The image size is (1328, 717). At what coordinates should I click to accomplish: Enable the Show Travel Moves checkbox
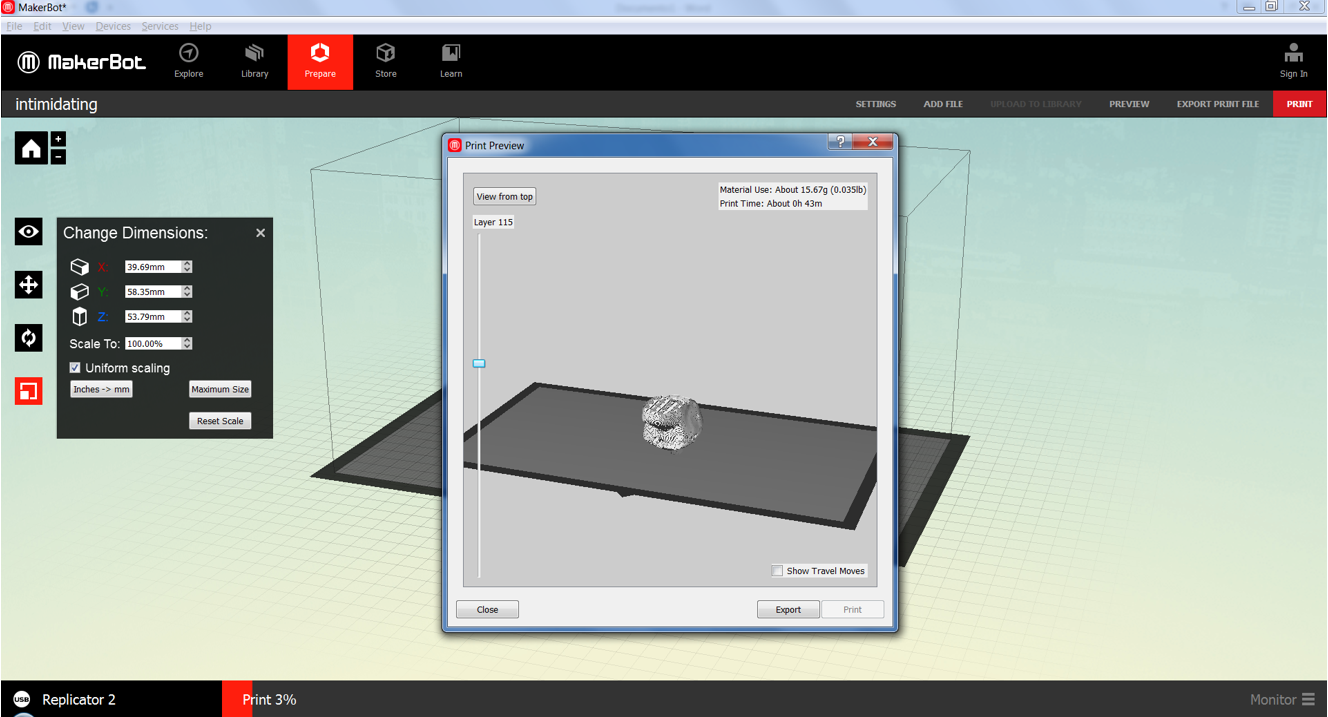pos(777,571)
